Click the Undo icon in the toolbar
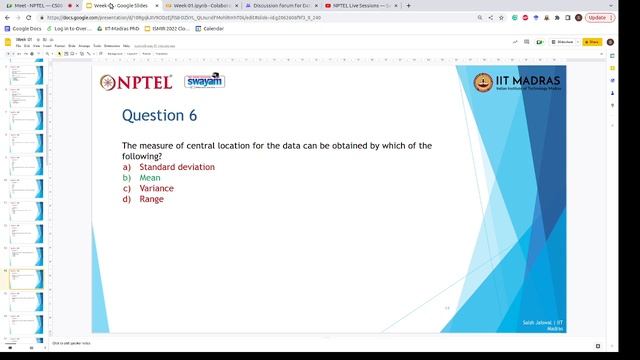 [x=18, y=53]
